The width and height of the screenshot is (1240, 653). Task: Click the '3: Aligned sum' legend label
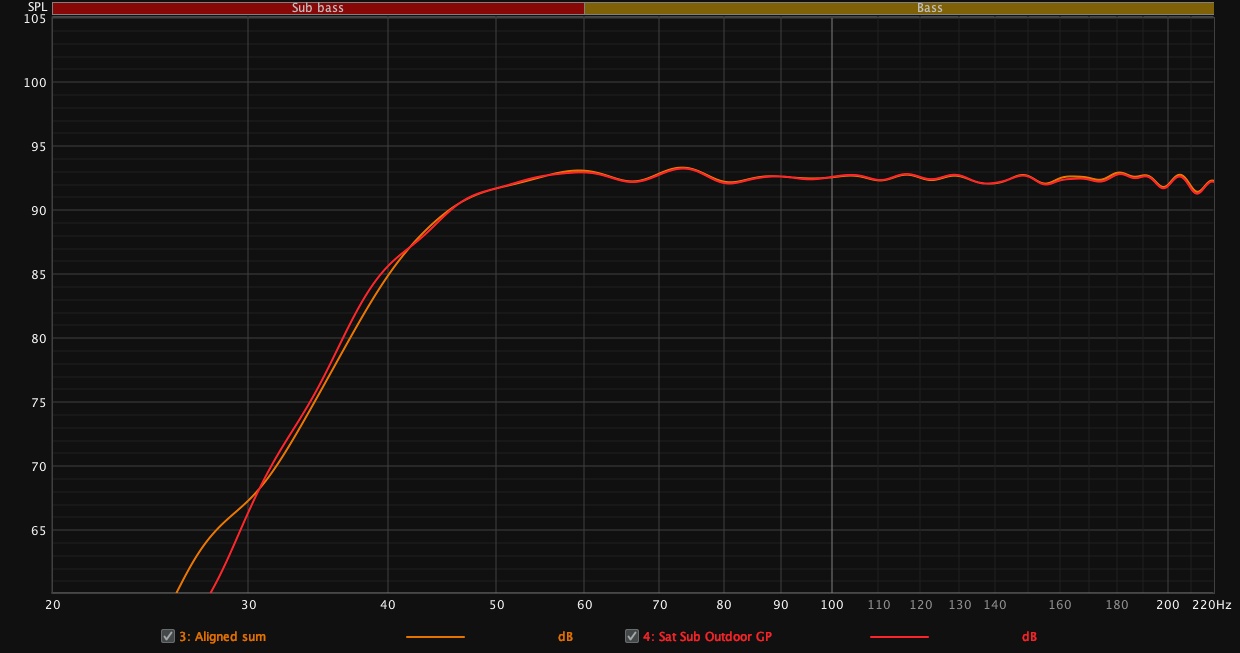(x=223, y=636)
